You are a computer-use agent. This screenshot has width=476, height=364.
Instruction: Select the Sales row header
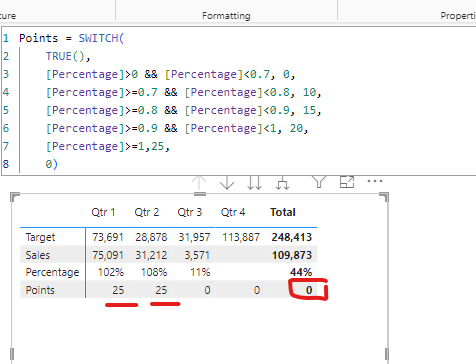coord(38,255)
